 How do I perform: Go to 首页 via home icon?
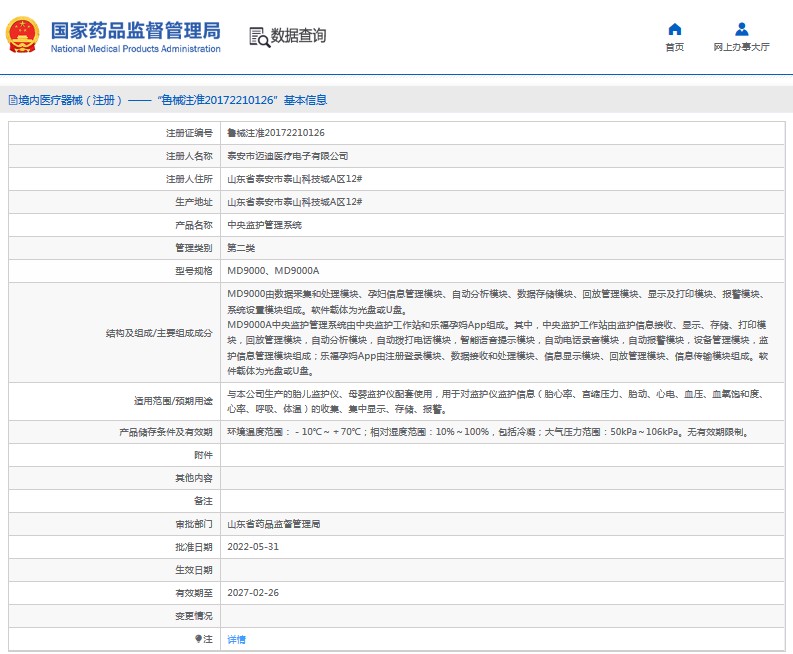(675, 29)
